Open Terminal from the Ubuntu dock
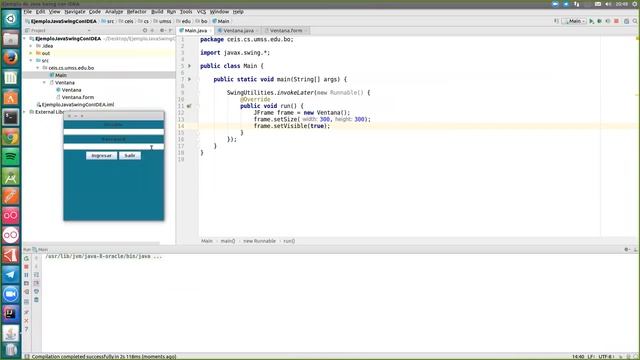This screenshot has width=640, height=360. [x=11, y=118]
